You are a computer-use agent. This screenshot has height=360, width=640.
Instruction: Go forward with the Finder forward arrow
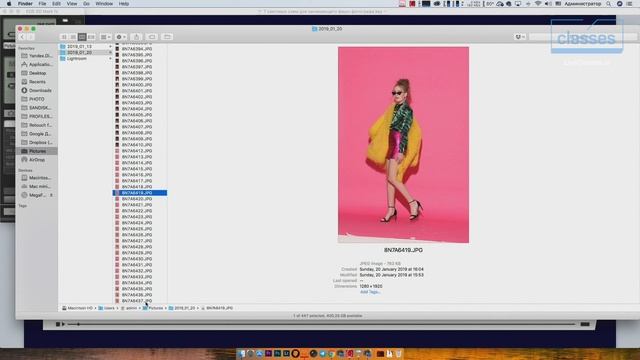[31, 37]
